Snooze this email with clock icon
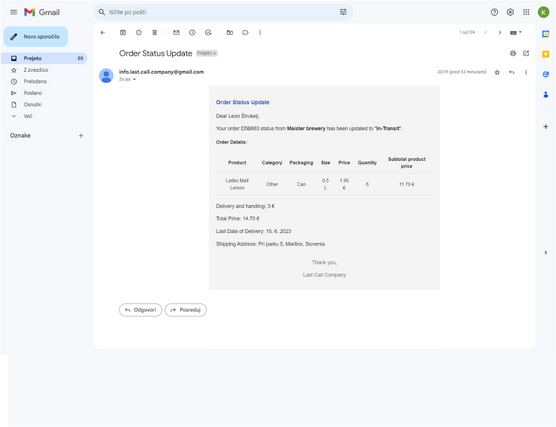 click(x=192, y=33)
